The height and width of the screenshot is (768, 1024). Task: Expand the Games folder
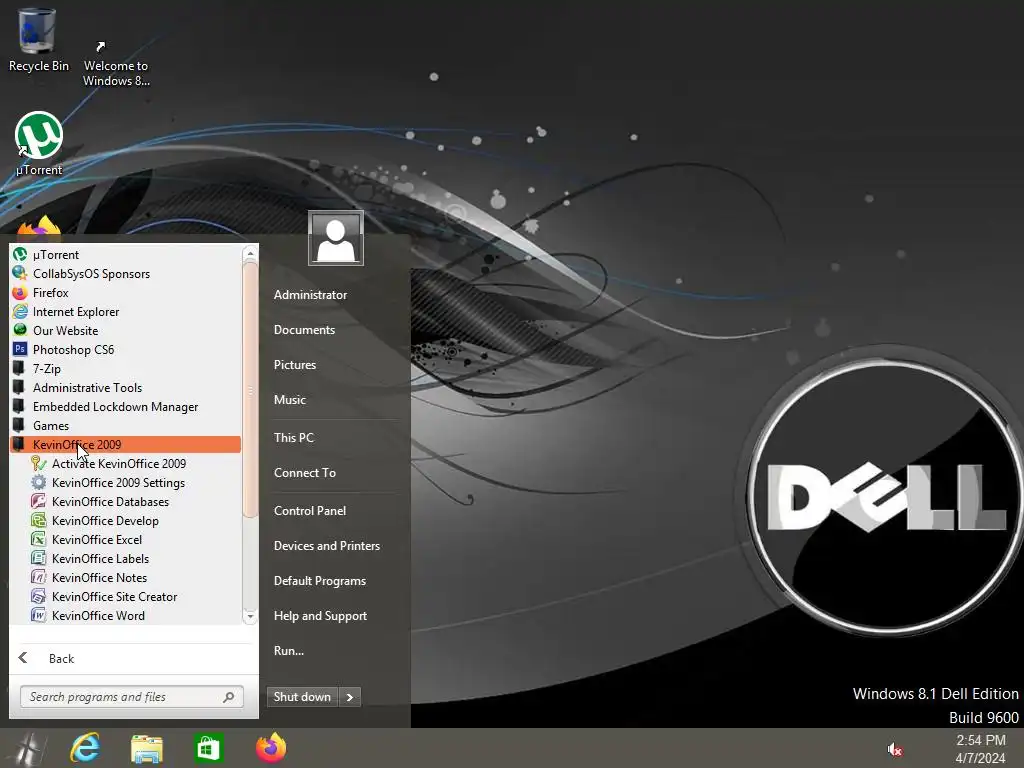pyautogui.click(x=125, y=425)
